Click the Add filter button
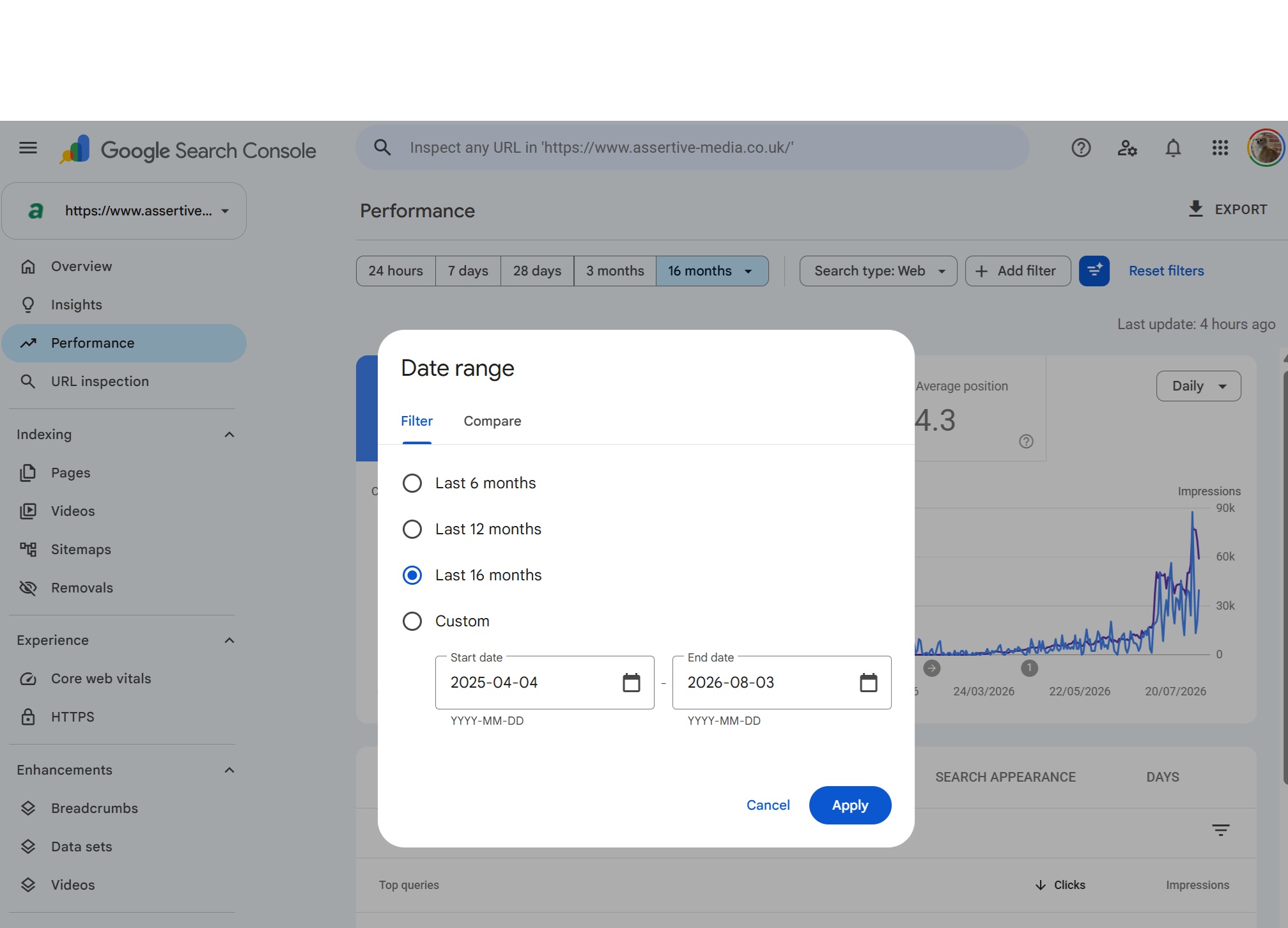1288x928 pixels. (x=1018, y=271)
